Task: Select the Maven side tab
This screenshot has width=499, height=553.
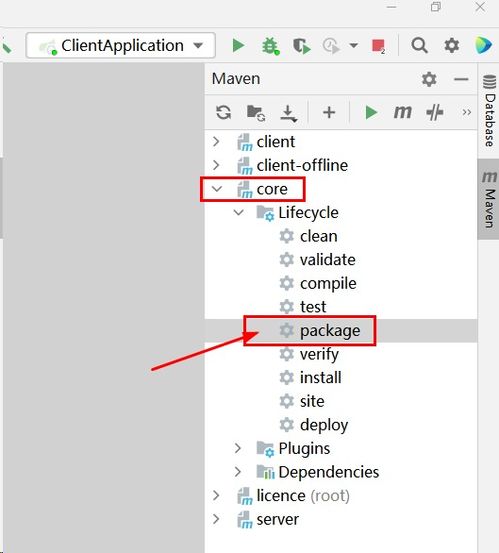Action: (x=489, y=200)
